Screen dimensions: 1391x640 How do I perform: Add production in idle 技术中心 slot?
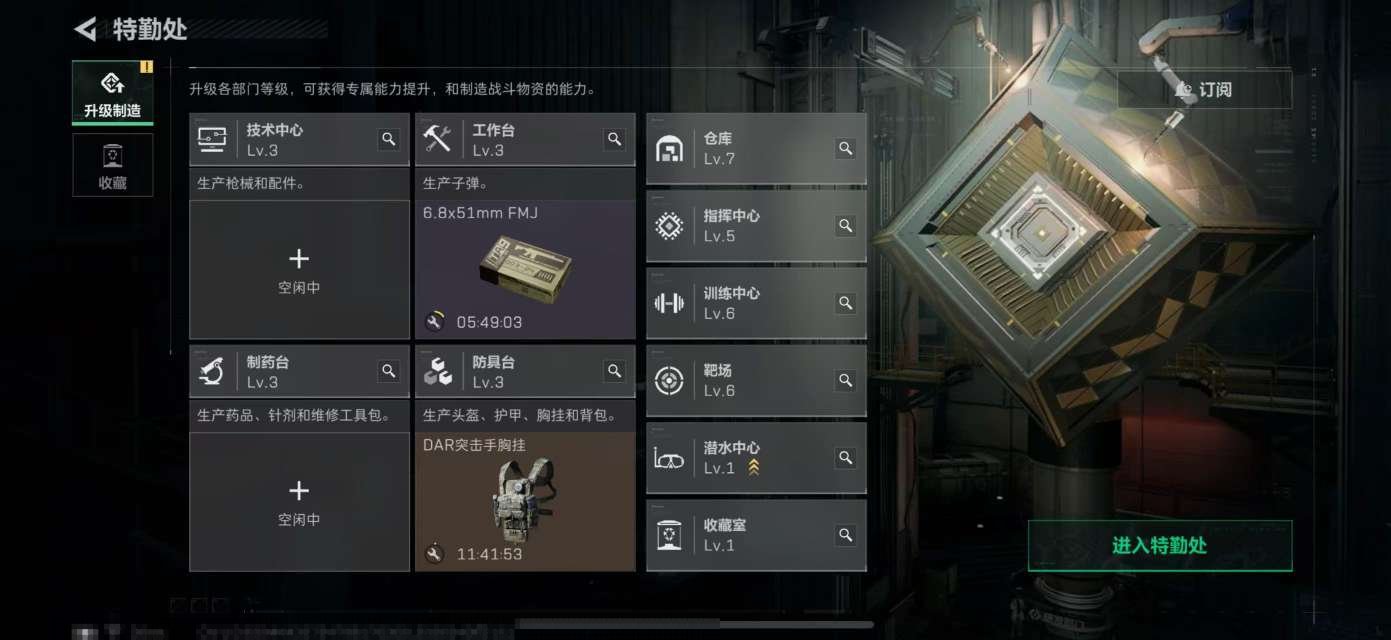pyautogui.click(x=299, y=270)
